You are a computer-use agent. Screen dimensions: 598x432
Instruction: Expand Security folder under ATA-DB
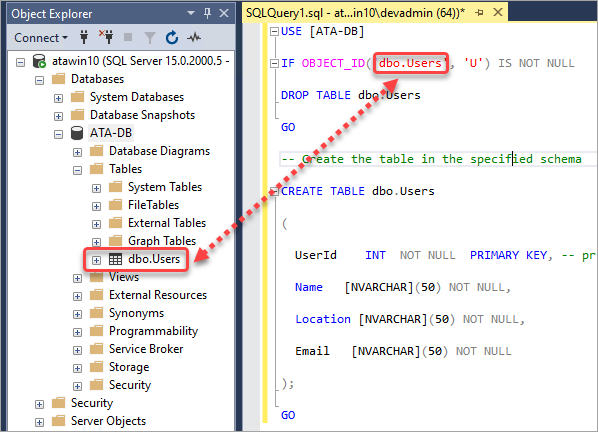[x=77, y=386]
